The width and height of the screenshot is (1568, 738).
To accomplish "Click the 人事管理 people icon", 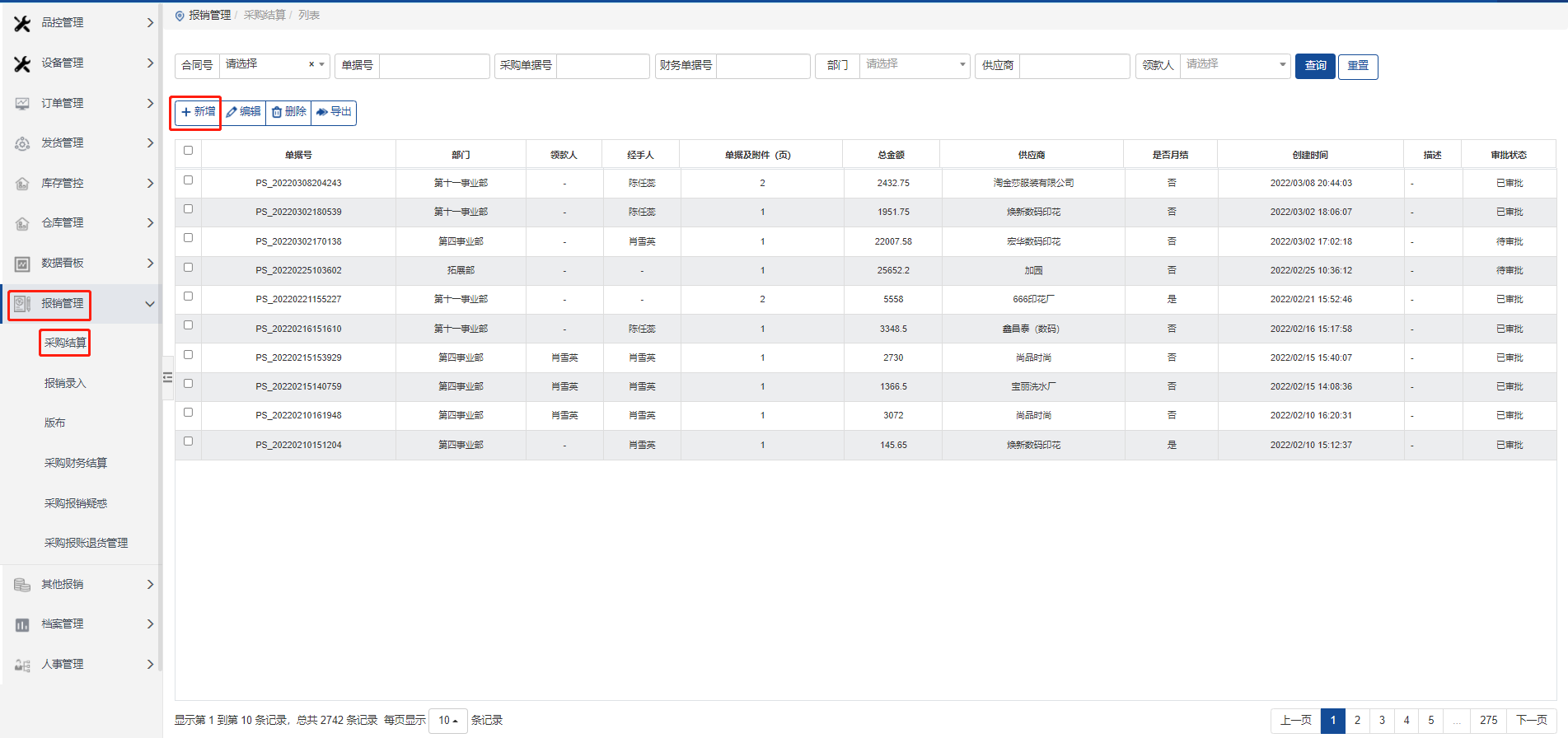I will [22, 665].
